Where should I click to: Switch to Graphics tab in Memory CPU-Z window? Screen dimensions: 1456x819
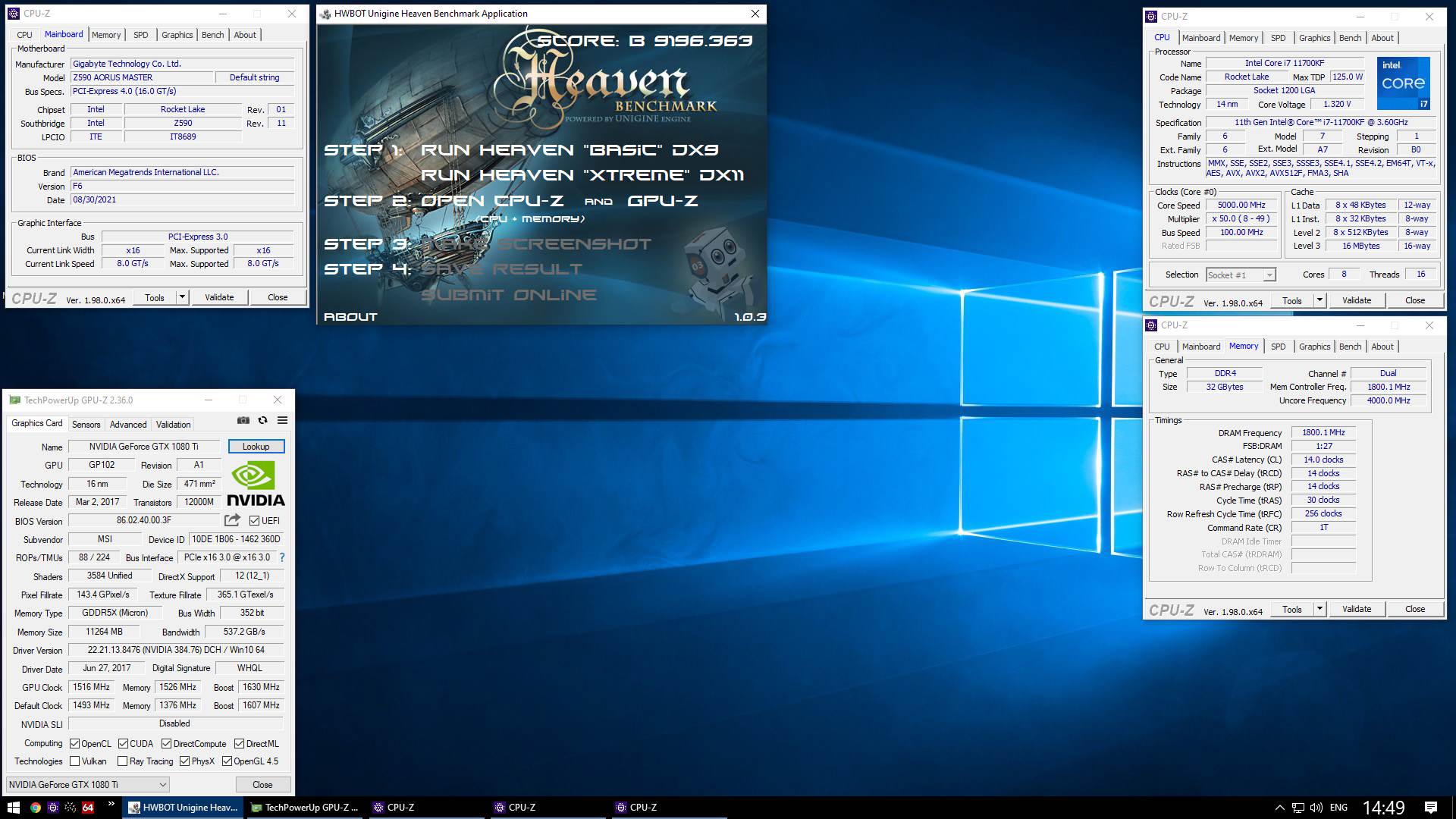point(1314,347)
